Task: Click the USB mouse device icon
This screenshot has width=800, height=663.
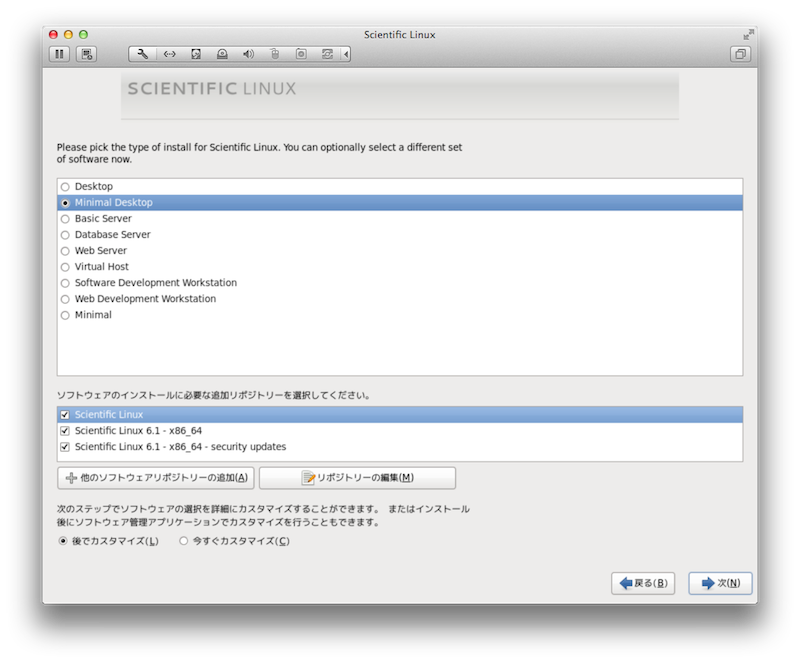Action: click(274, 54)
